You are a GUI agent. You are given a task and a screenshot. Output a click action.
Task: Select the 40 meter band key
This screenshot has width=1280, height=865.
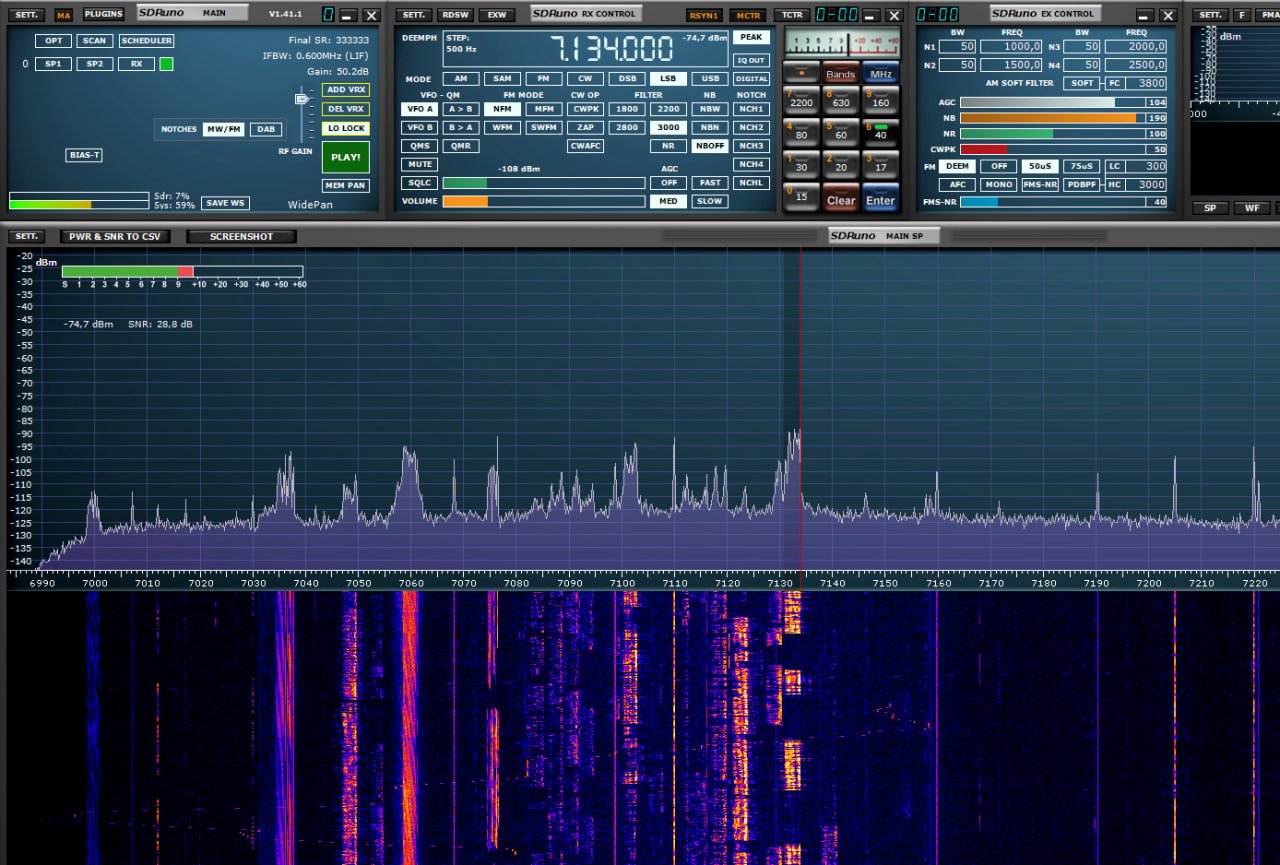coord(880,131)
